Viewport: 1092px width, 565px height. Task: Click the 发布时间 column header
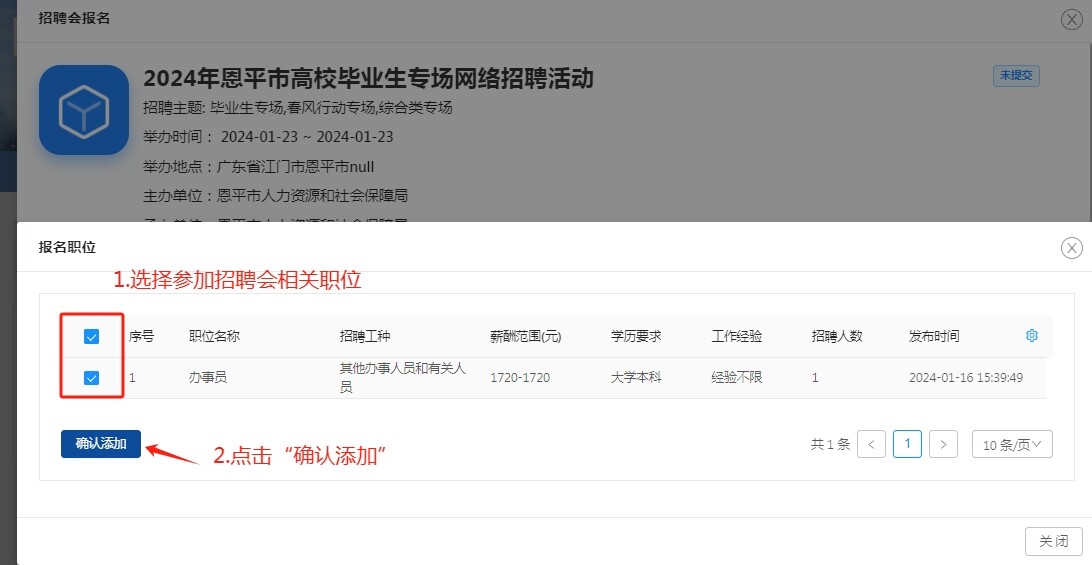933,336
